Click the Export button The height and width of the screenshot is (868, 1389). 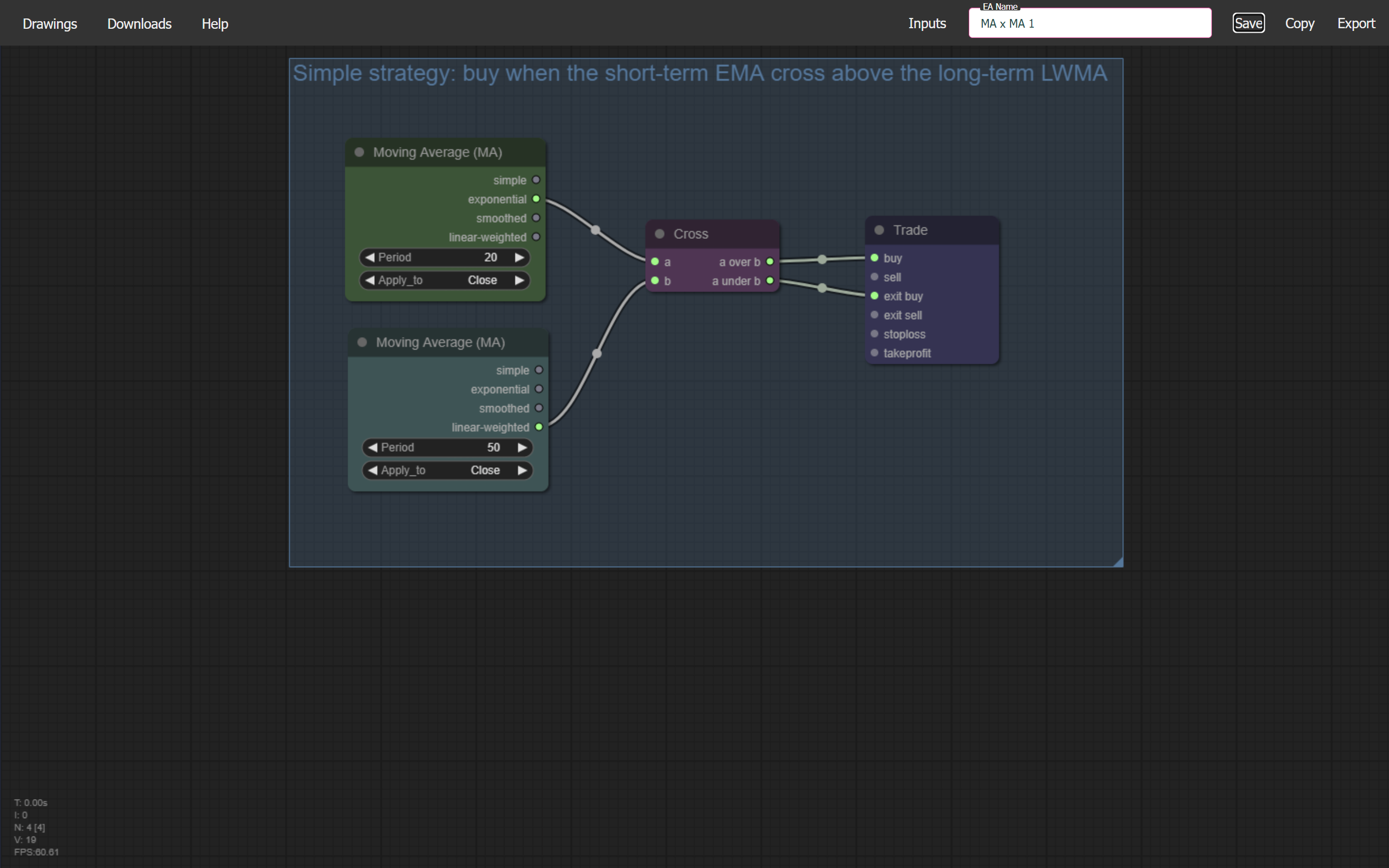[x=1356, y=23]
